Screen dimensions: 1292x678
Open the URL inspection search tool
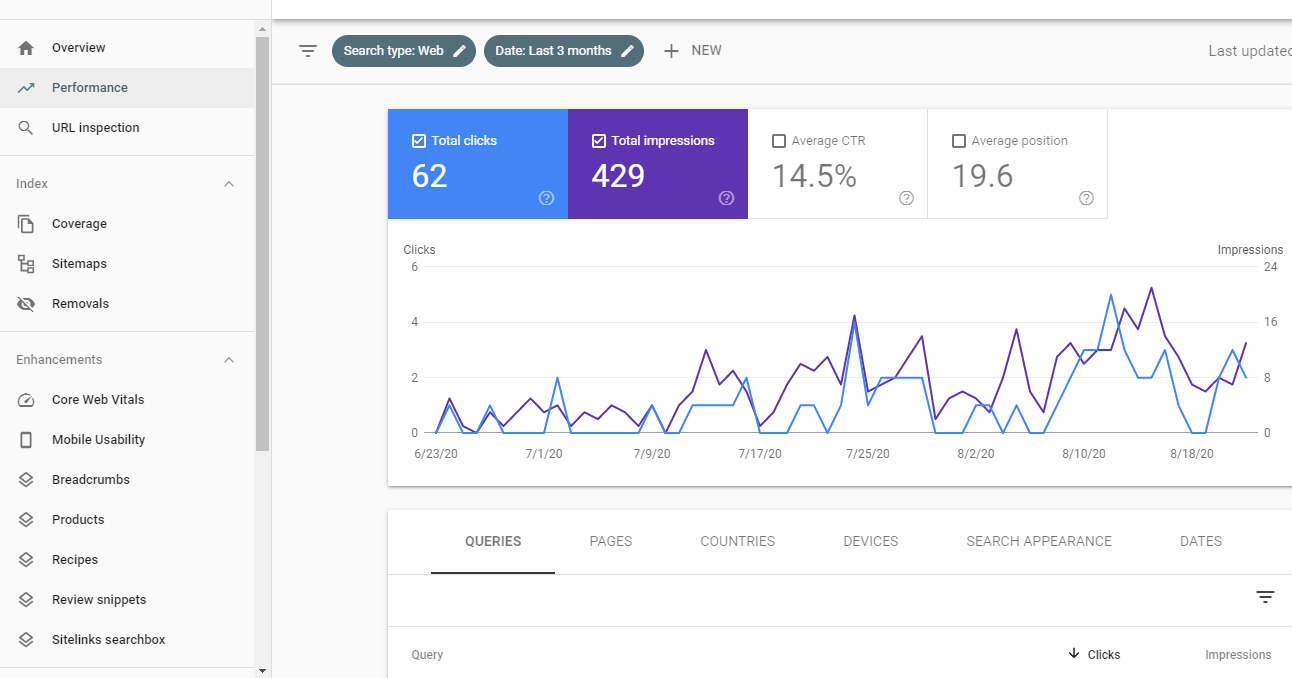coord(95,128)
